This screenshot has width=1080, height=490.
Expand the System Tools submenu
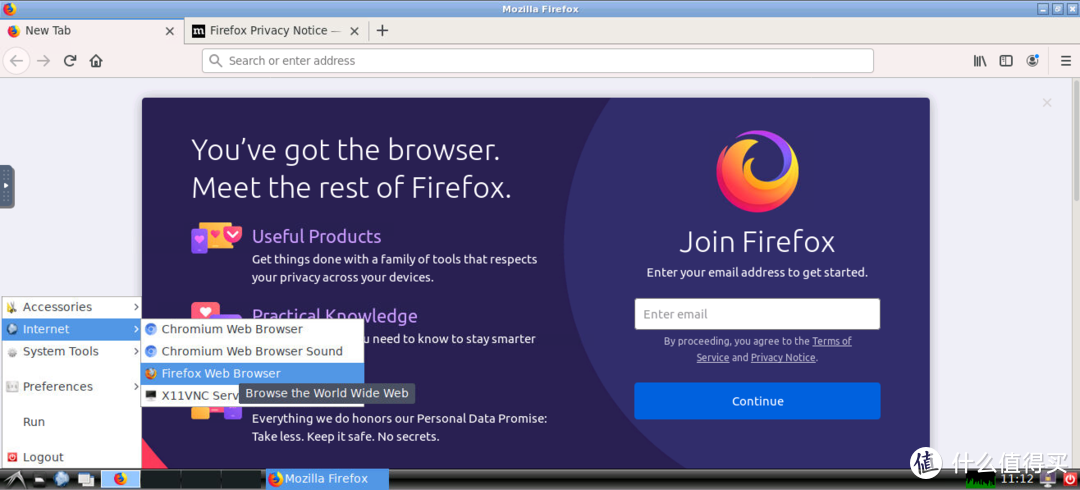(x=72, y=351)
